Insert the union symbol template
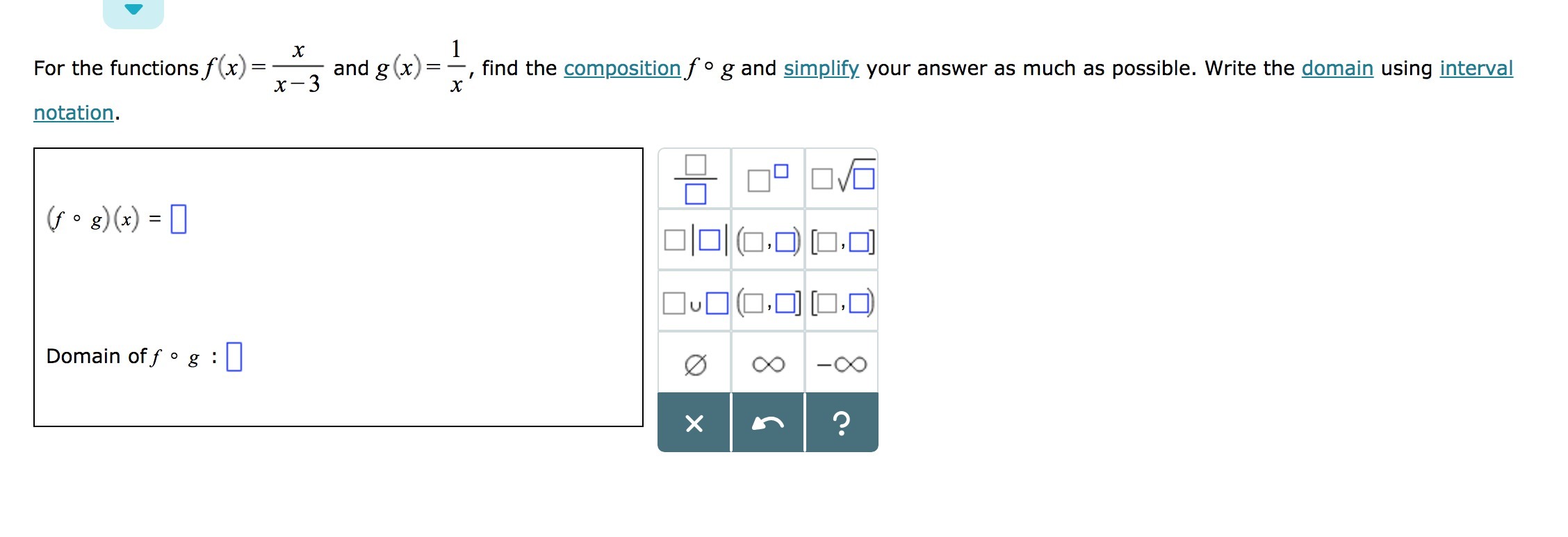 tap(695, 303)
